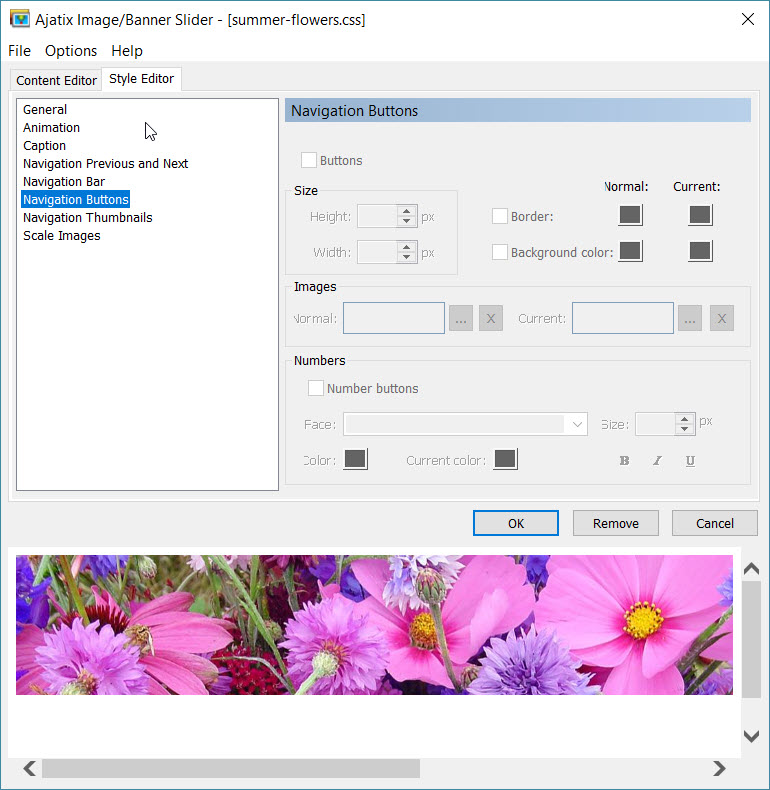Pick the Current background color swatch
Viewport: 770px width, 790px height.
pos(700,251)
